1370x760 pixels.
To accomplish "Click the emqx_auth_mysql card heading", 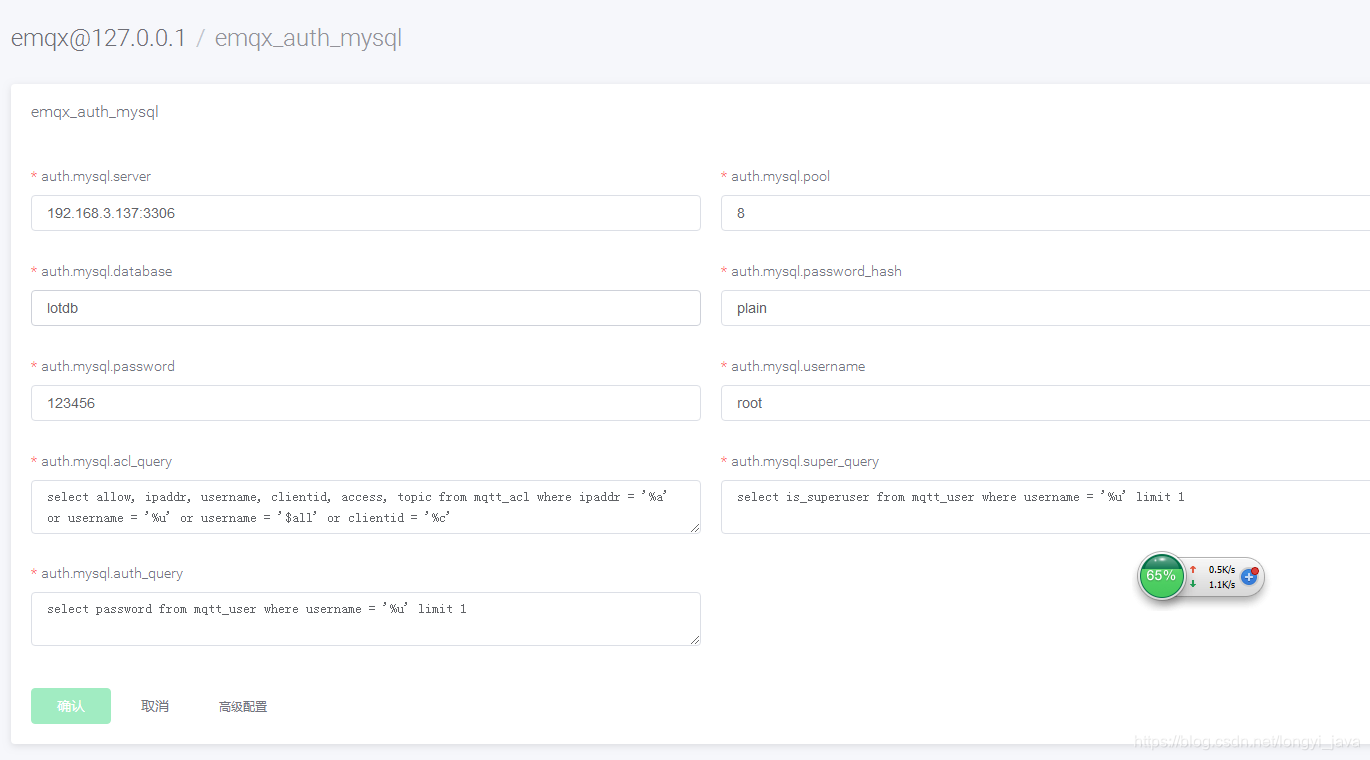I will tap(95, 112).
